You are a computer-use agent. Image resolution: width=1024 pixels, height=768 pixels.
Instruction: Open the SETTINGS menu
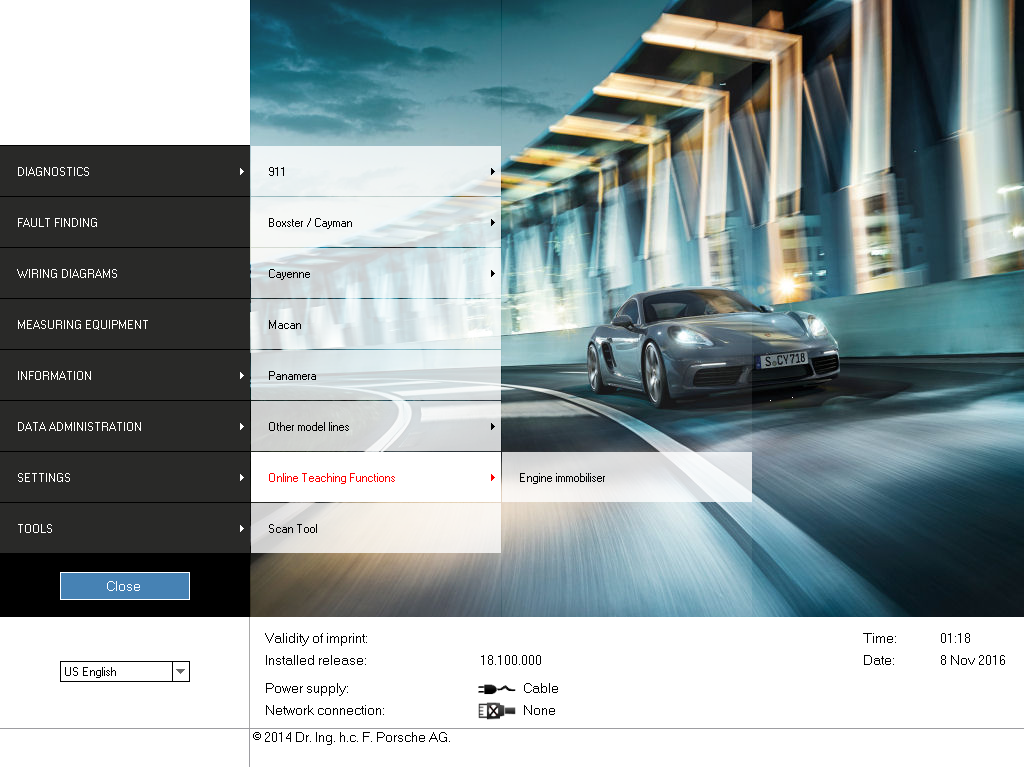[125, 477]
